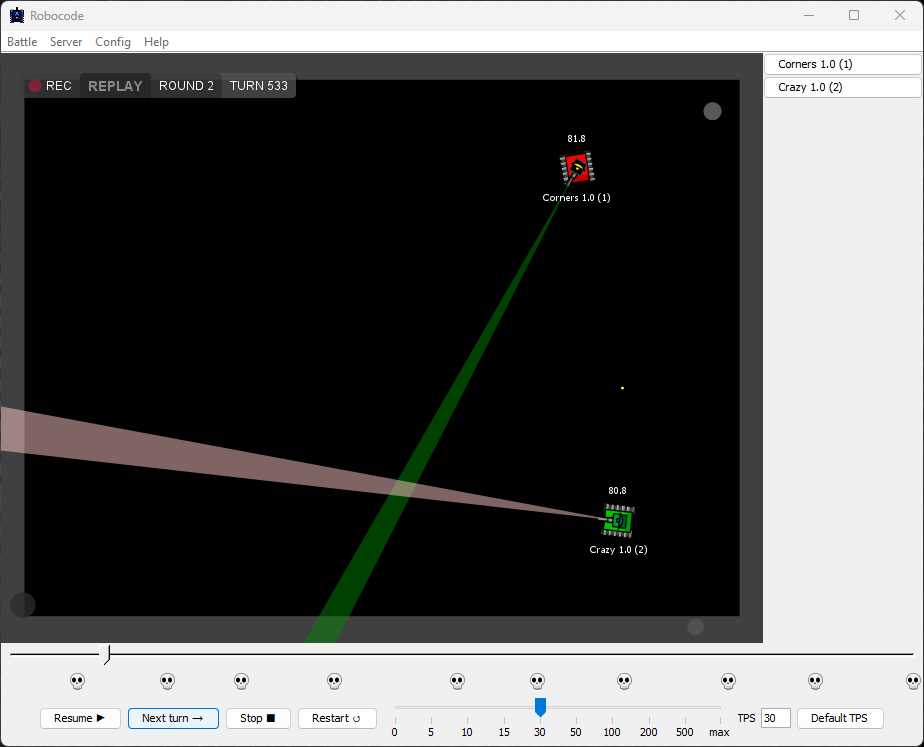Open the Config menu
Image resolution: width=924 pixels, height=747 pixels.
pos(113,42)
